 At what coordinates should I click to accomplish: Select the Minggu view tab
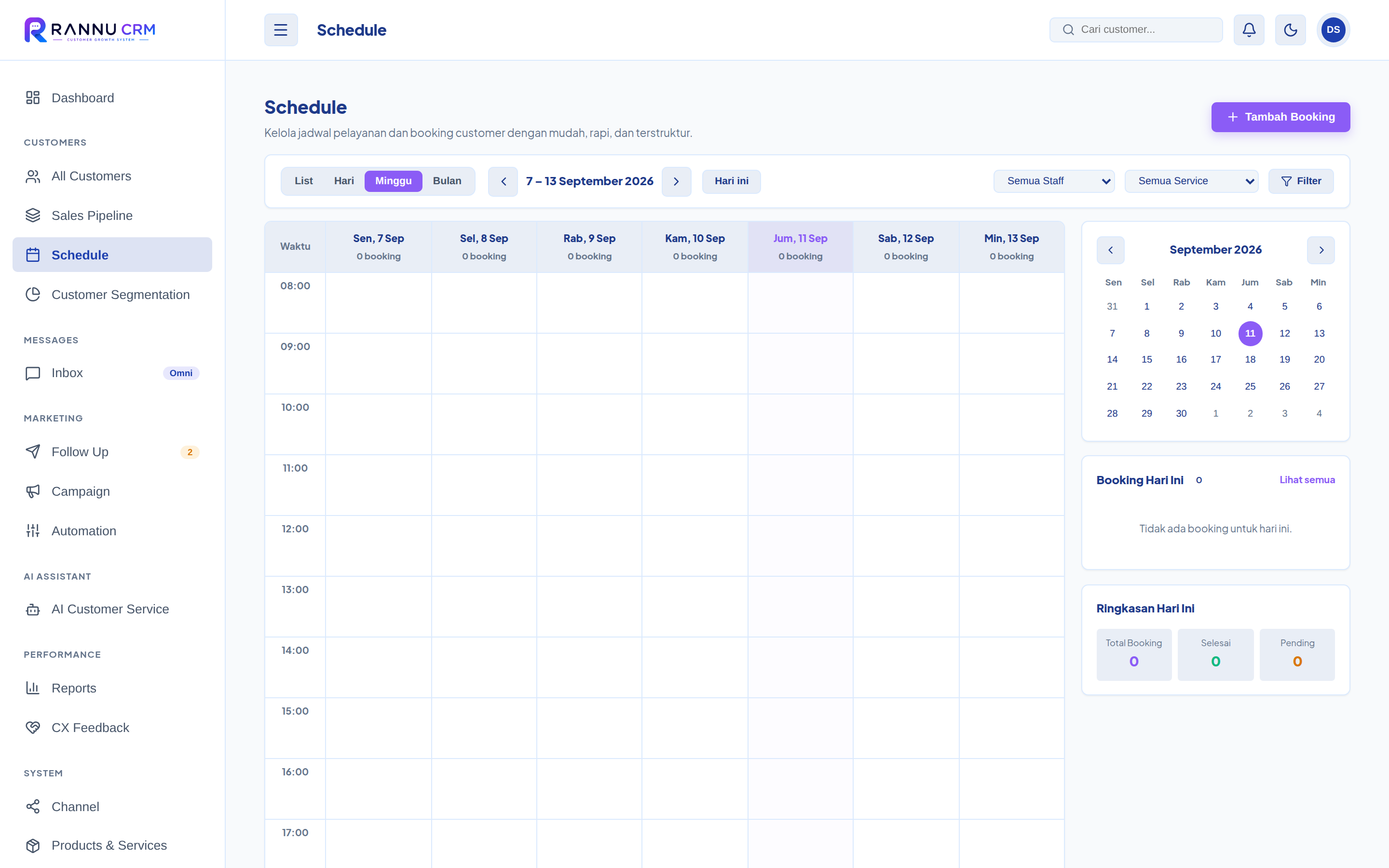tap(393, 181)
